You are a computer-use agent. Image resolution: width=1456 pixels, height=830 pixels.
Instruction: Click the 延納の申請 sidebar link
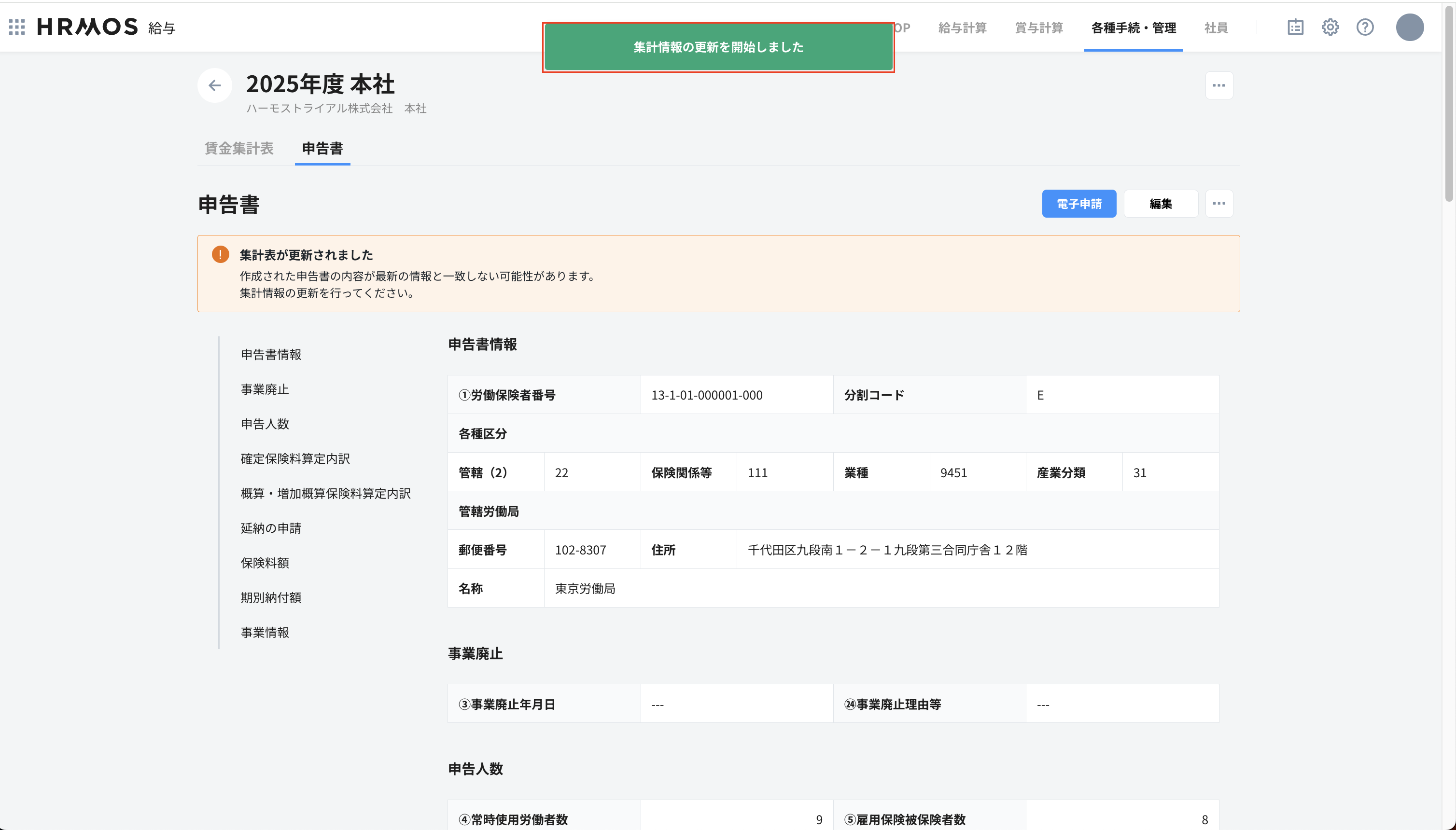[271, 528]
